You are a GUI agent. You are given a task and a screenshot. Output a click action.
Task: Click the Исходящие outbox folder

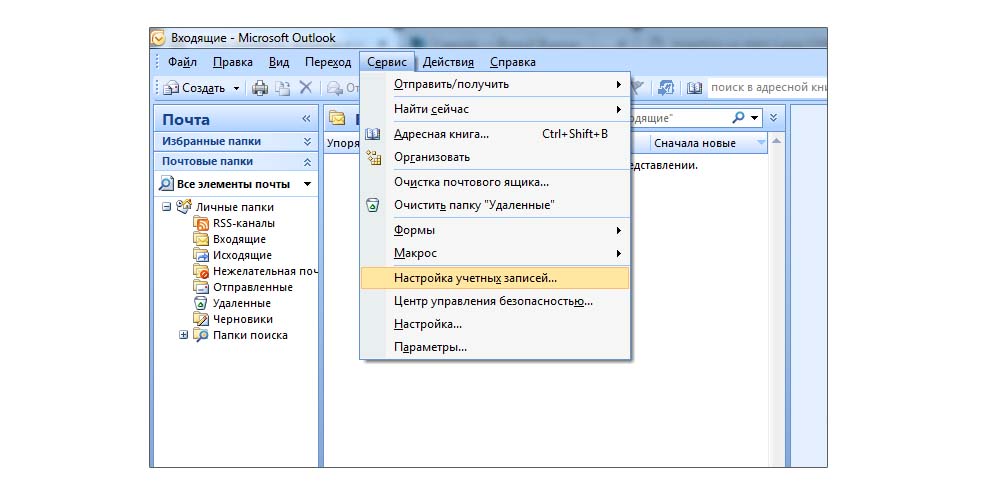pyautogui.click(x=242, y=255)
